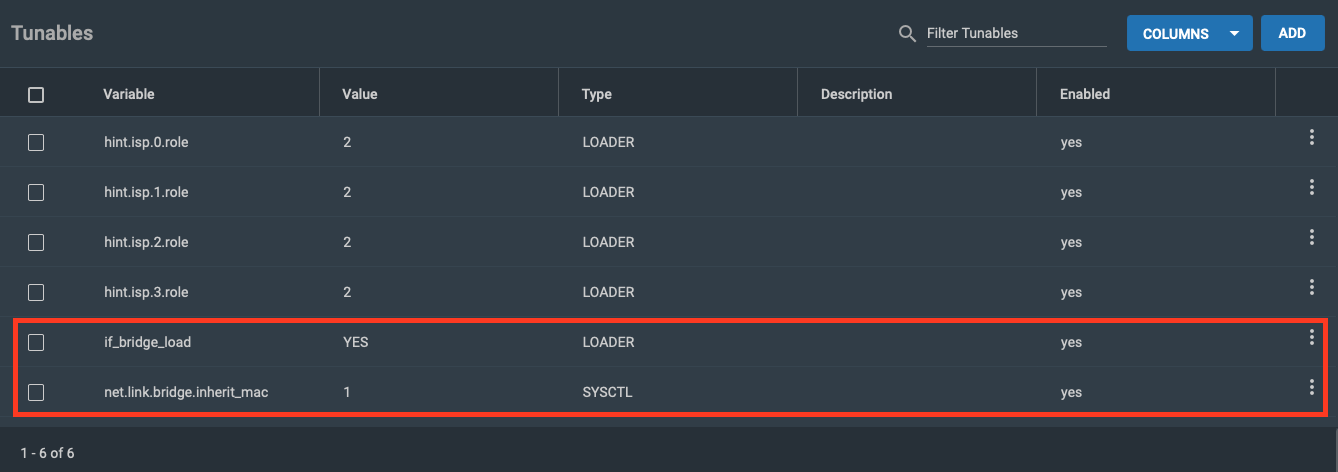Click the ADD button
1338x472 pixels.
click(x=1292, y=33)
